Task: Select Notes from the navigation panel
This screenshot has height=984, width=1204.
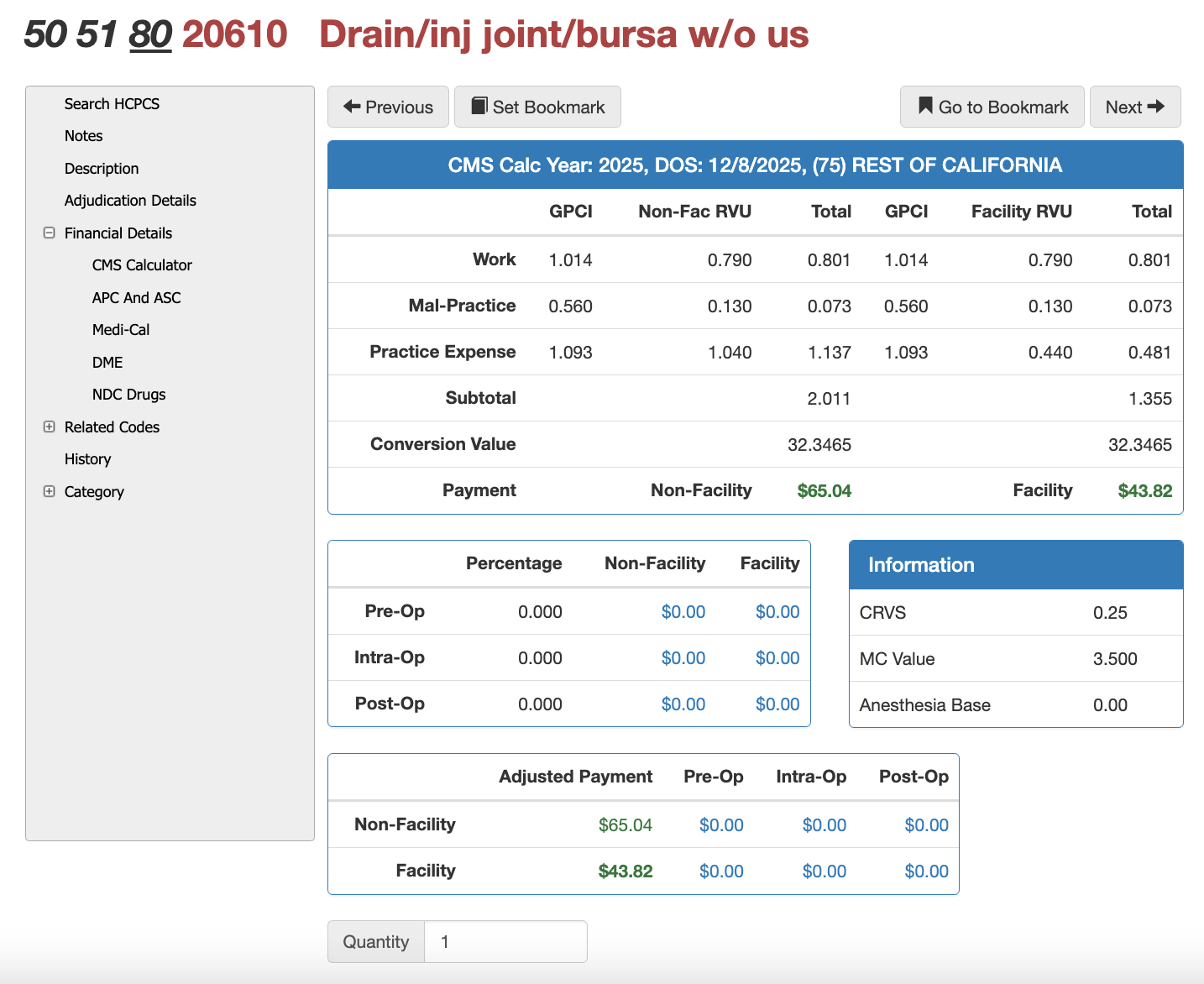Action: click(x=83, y=135)
